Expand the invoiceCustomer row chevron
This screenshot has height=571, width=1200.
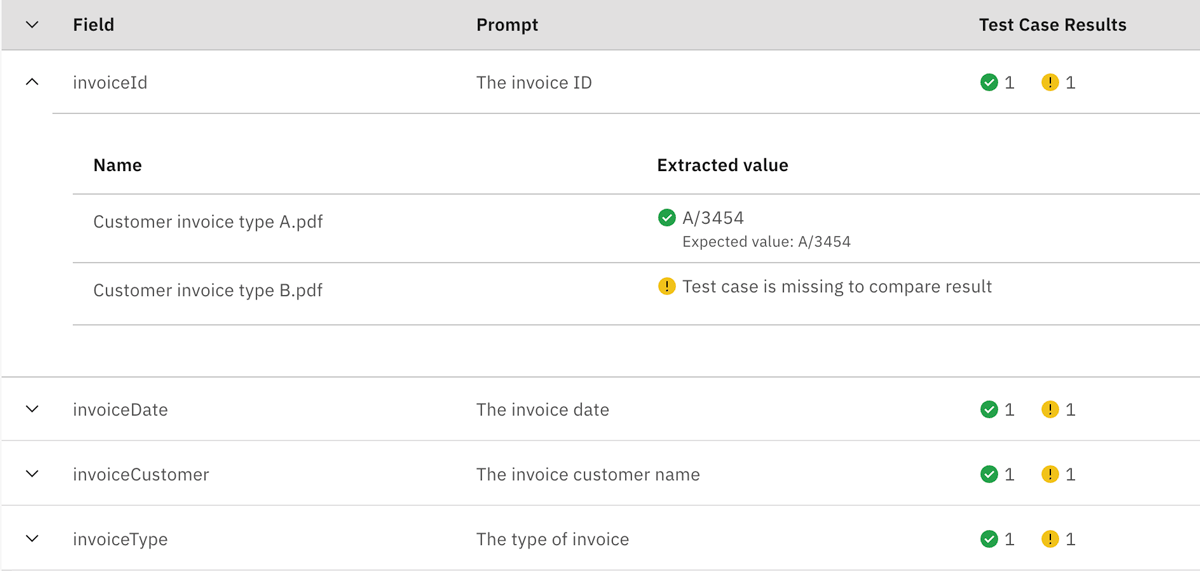[32, 474]
